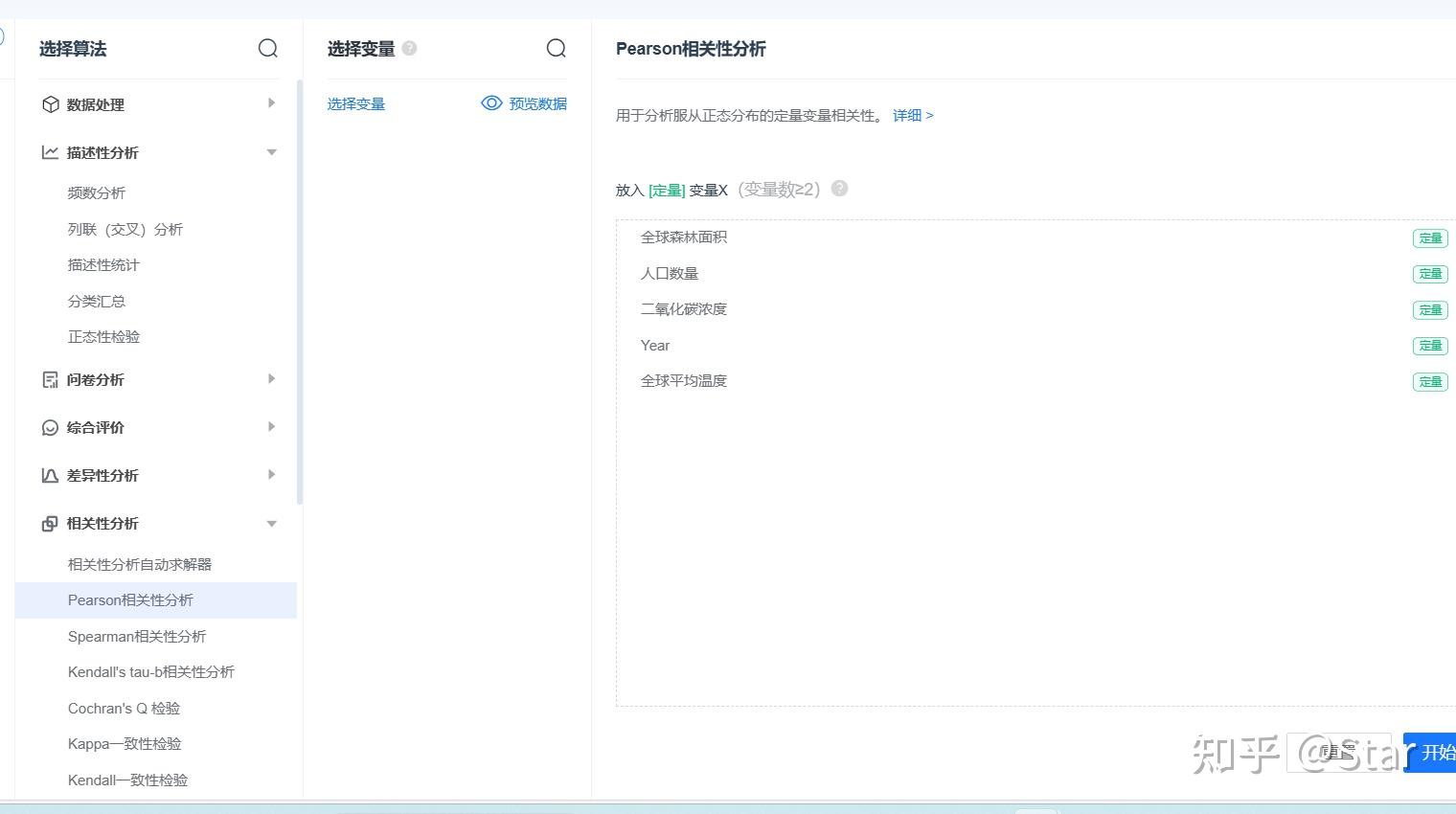Screen dimensions: 1456x814
Task: Expand the 数据处理 category arrow
Action: 272,103
